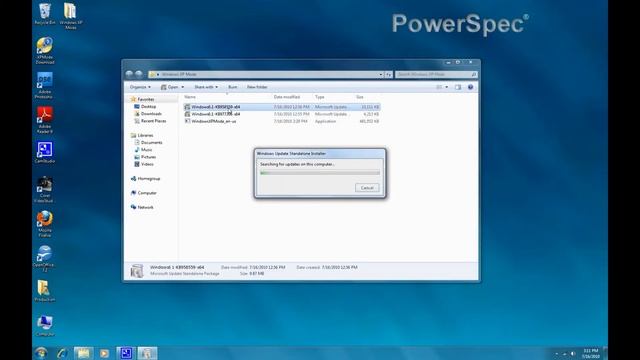Screen dimensions: 640x360
Task: Go forward in the Explorer window
Action: (x=139, y=74)
